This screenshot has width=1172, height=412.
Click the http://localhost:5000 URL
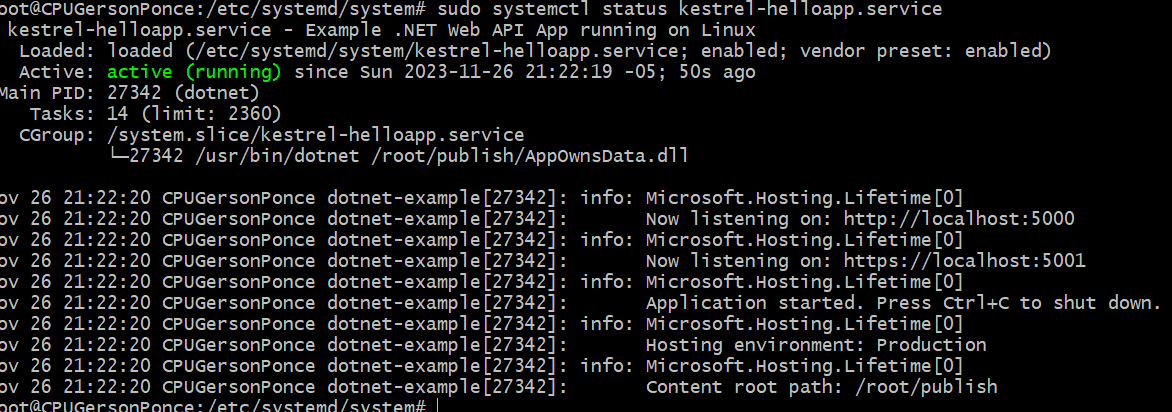pos(959,219)
